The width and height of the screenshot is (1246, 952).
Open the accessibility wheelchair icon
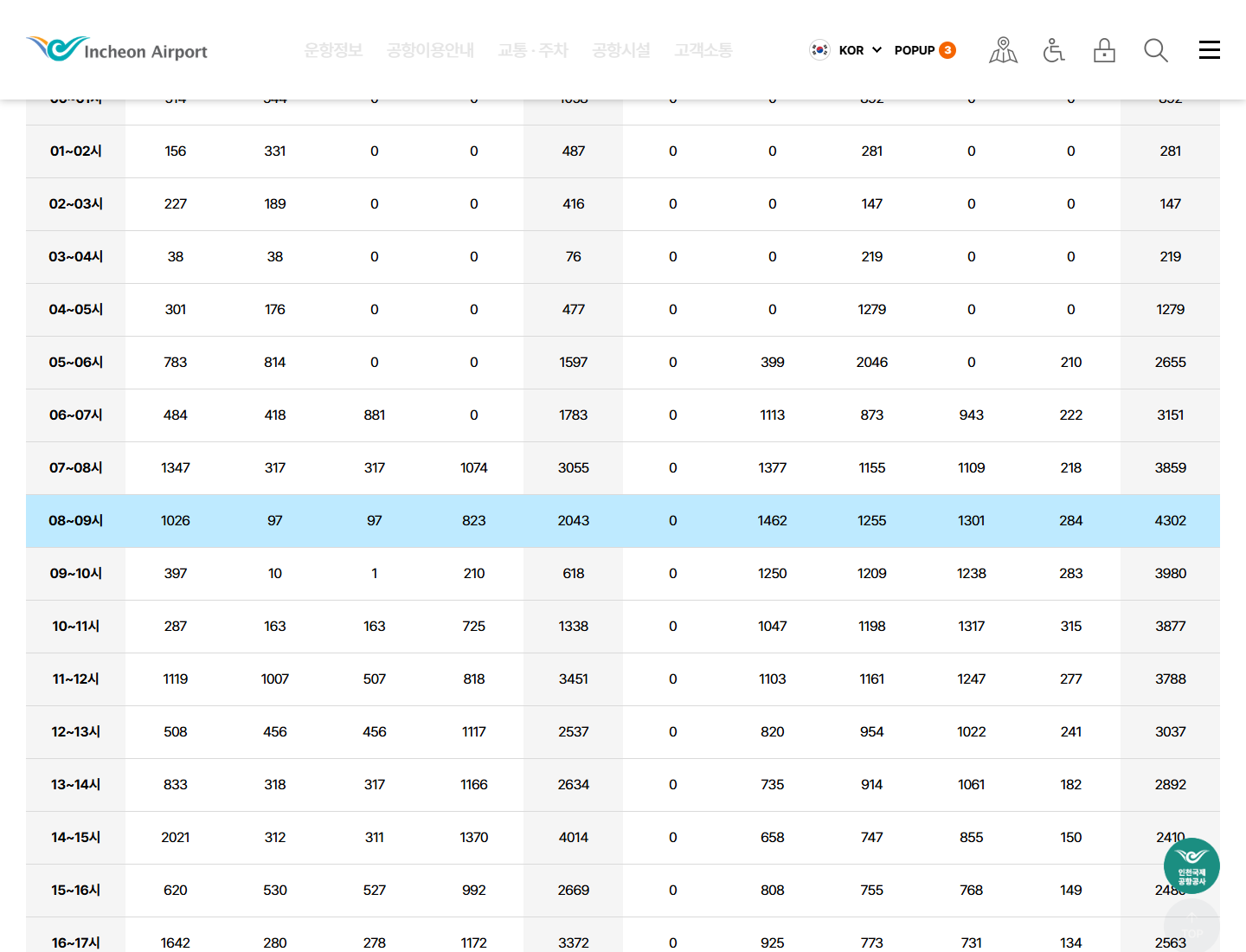coord(1054,50)
